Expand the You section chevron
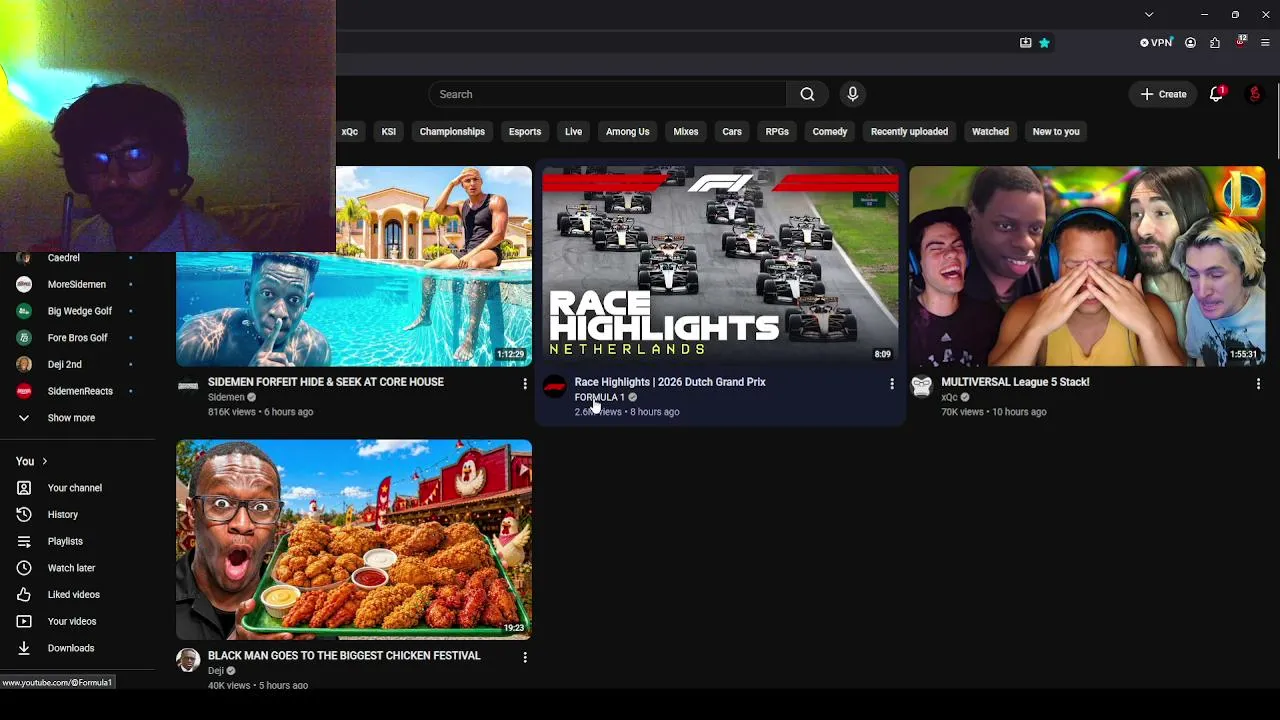The height and width of the screenshot is (720, 1280). tap(44, 461)
